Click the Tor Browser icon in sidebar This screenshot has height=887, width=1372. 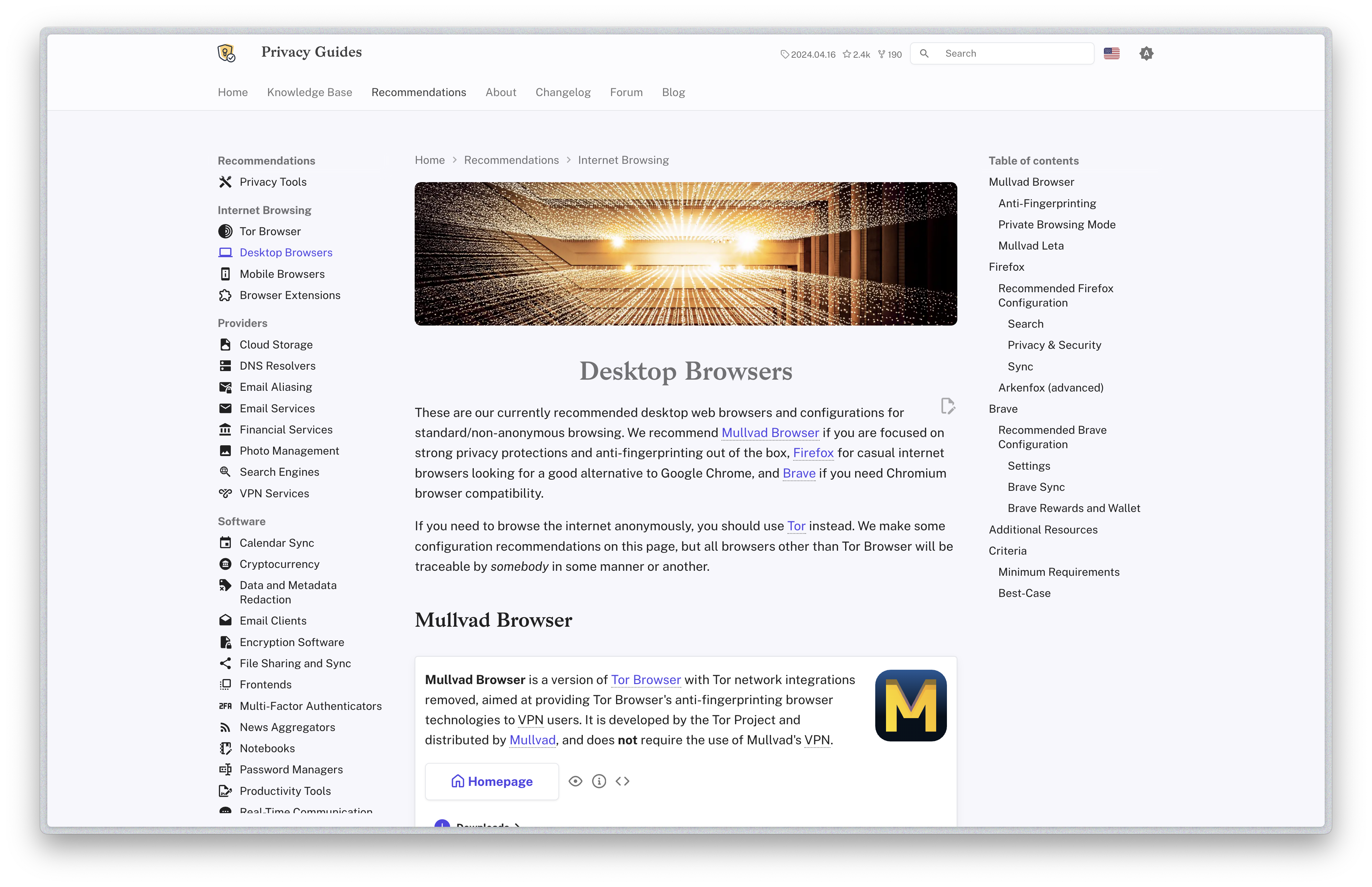click(225, 232)
